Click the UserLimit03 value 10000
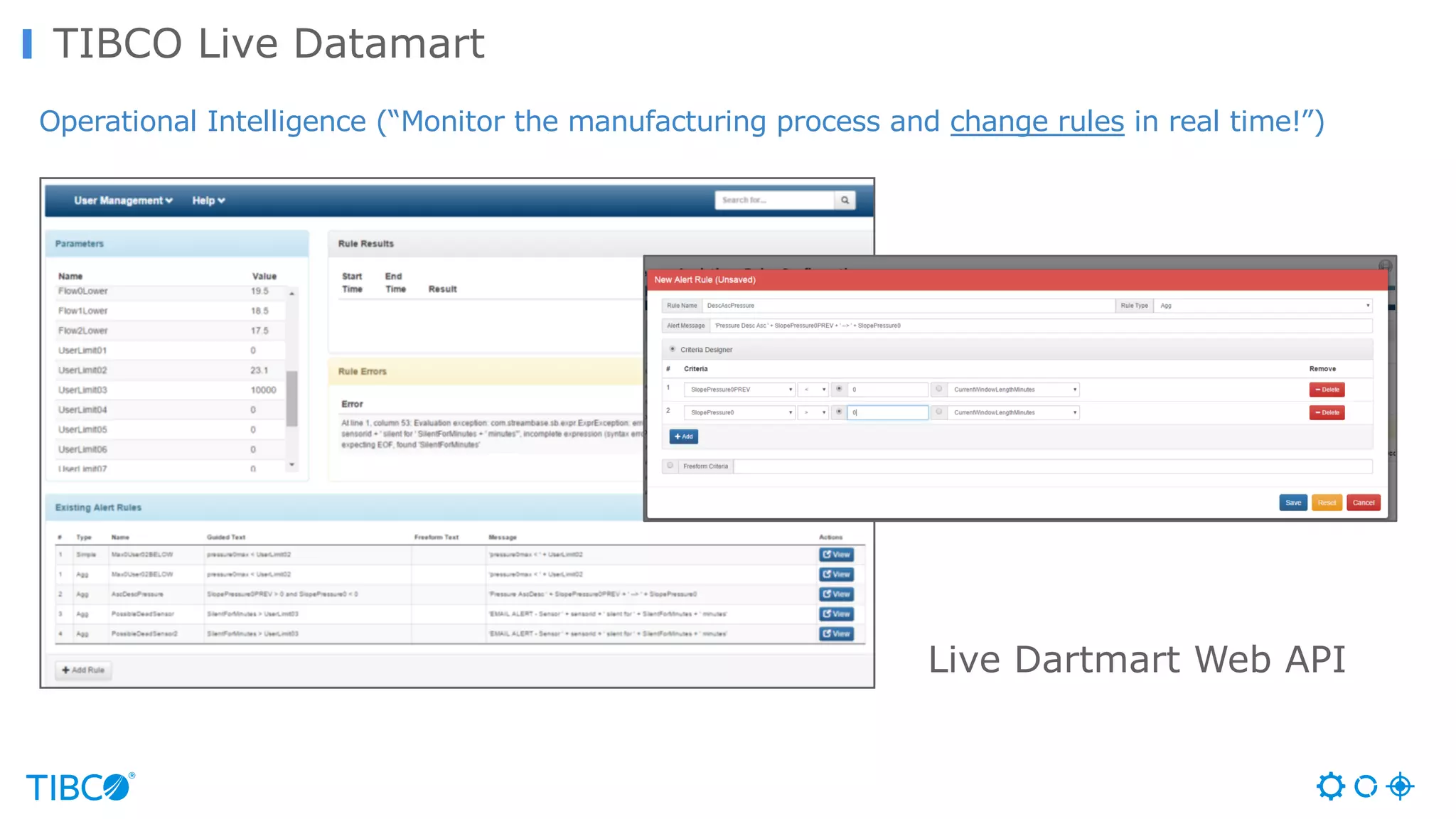The width and height of the screenshot is (1456, 819). click(263, 390)
